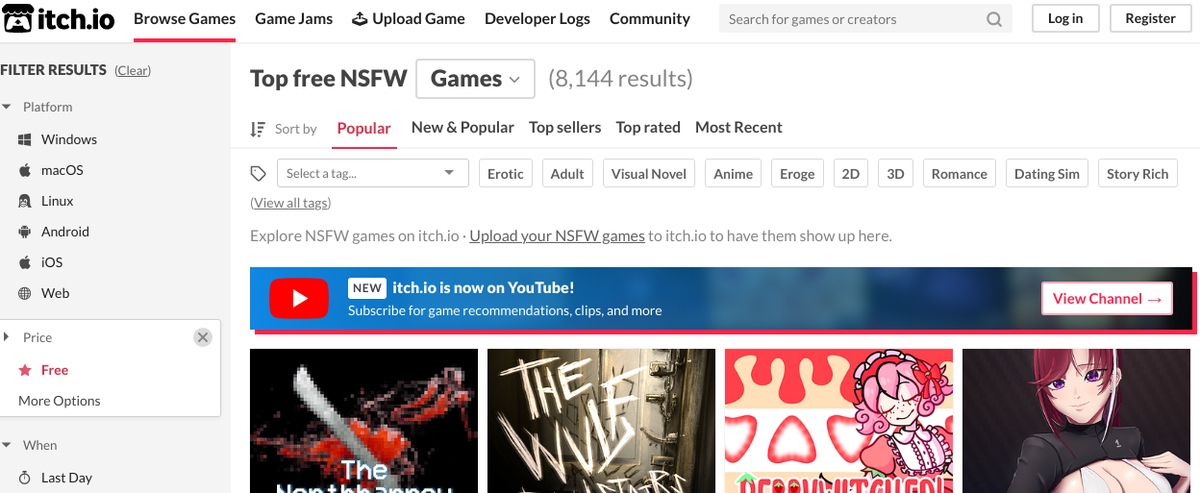Viewport: 1200px width, 493px height.
Task: Filter by Last Day label
Action: pos(66,478)
